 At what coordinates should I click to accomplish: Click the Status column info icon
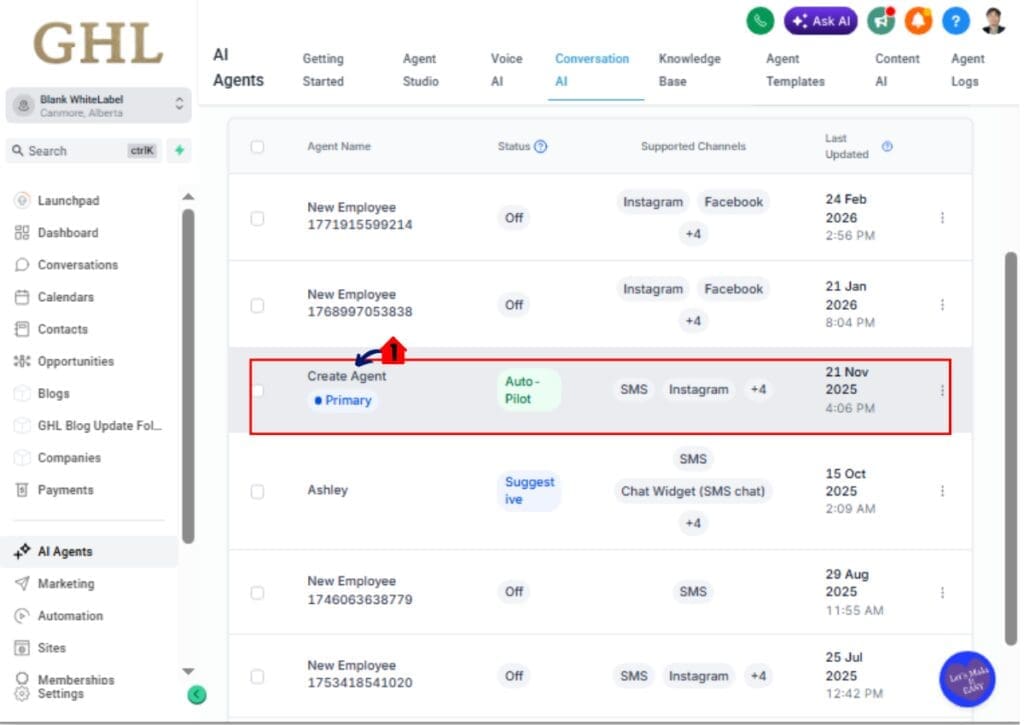pos(541,147)
